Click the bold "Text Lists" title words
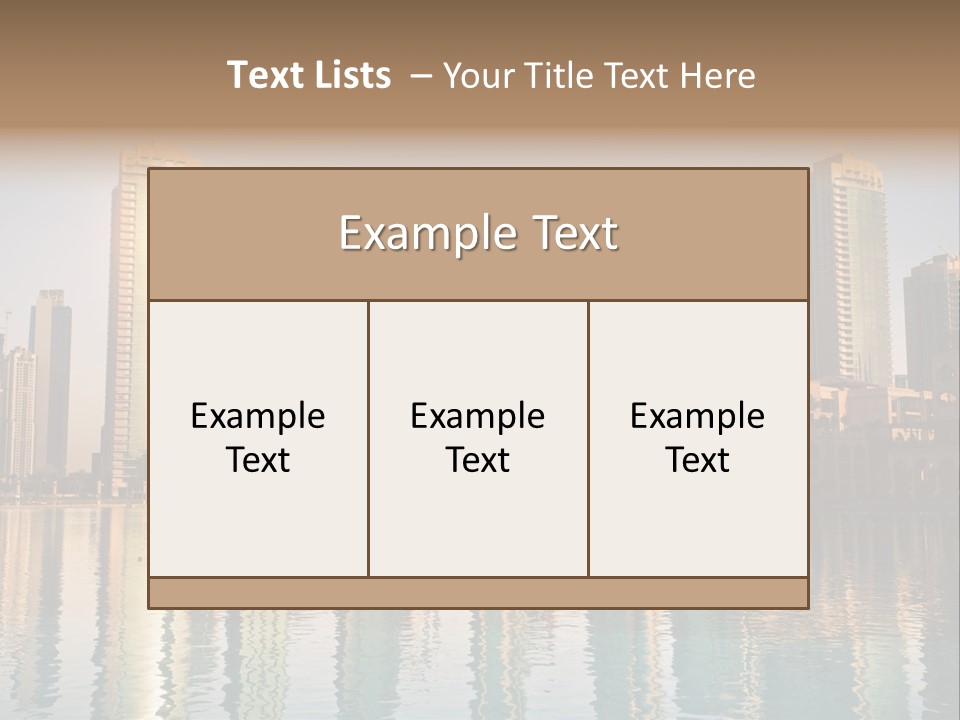Viewport: 960px width, 720px height. click(309, 75)
